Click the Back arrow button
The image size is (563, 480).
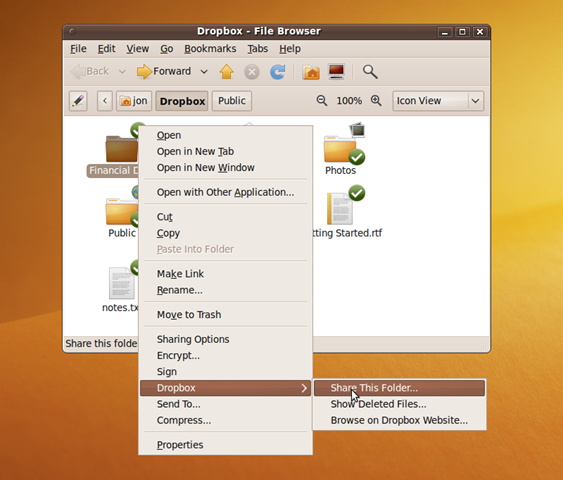tap(90, 71)
